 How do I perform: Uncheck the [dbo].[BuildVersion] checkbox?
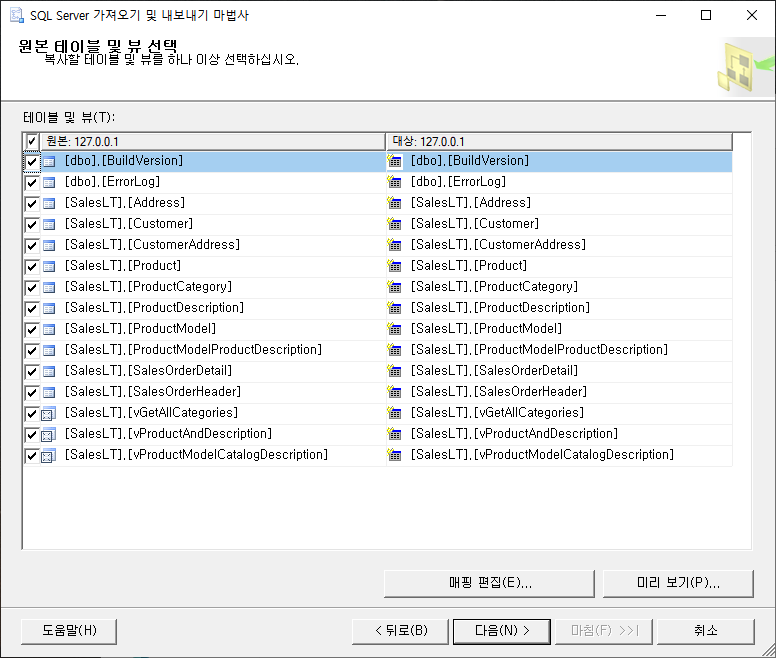(x=32, y=162)
